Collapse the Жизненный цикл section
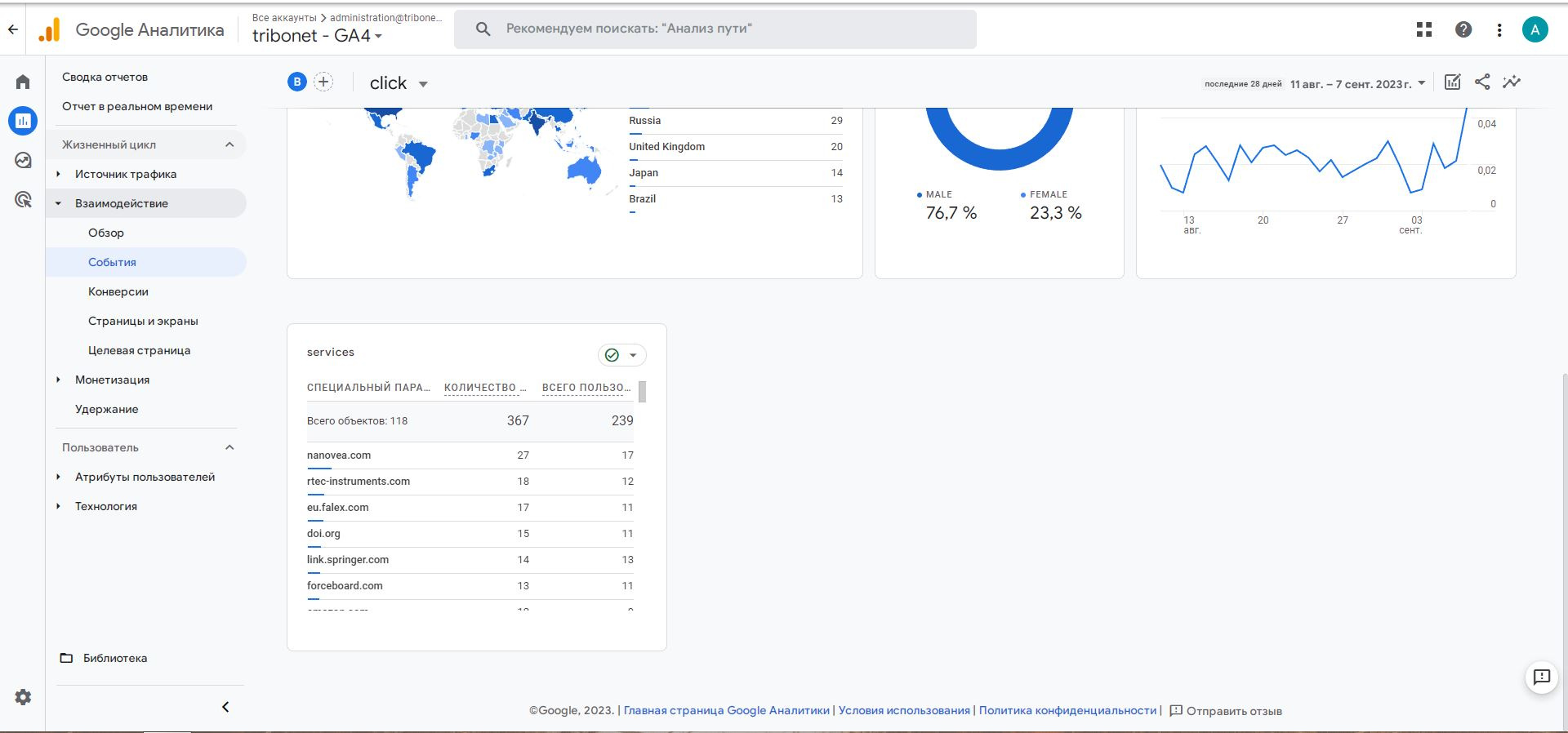1568x733 pixels. (x=229, y=144)
